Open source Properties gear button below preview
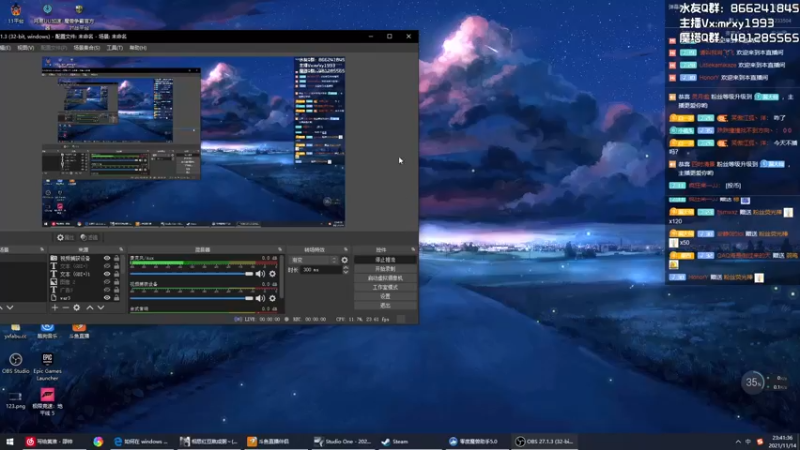800x450 pixels. click(65, 237)
